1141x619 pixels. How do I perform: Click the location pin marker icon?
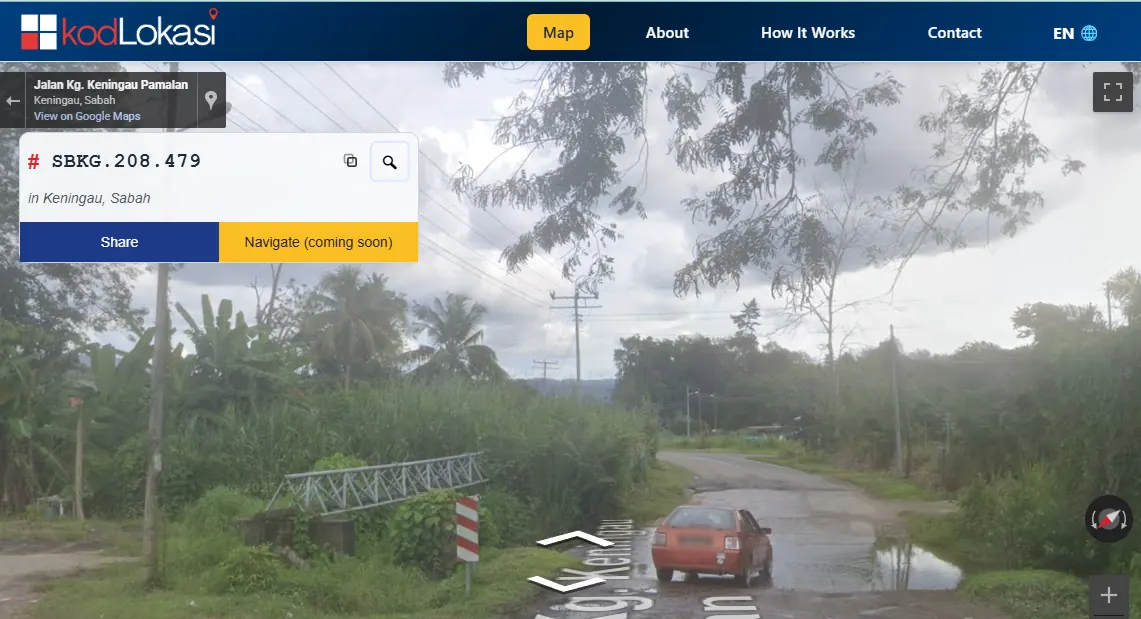pos(211,99)
